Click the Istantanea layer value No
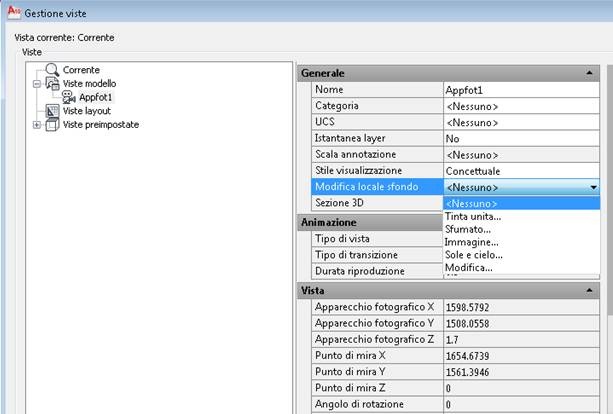Screen dimensions: 613x414 521,139
